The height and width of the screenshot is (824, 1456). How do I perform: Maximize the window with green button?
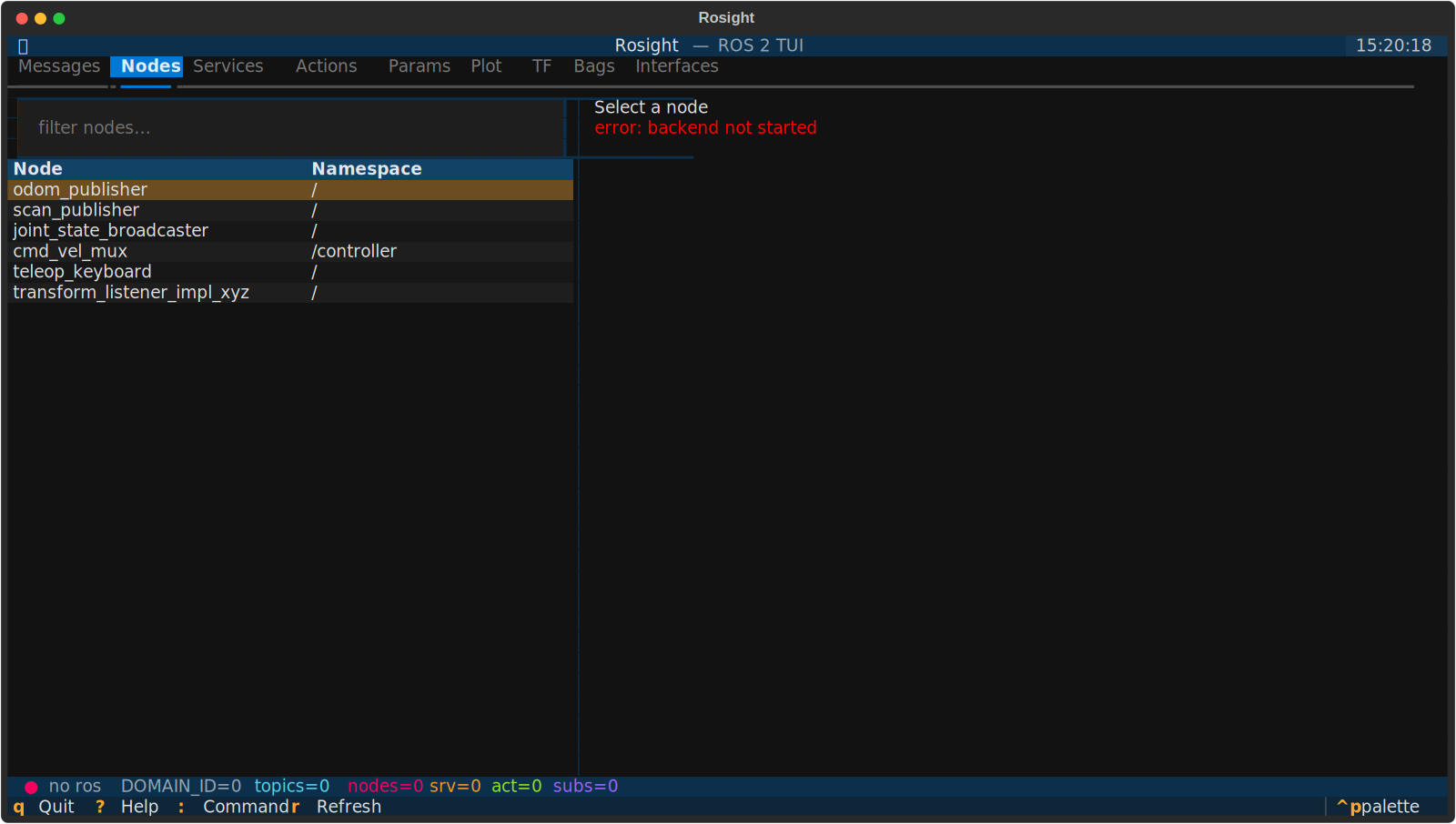59,18
